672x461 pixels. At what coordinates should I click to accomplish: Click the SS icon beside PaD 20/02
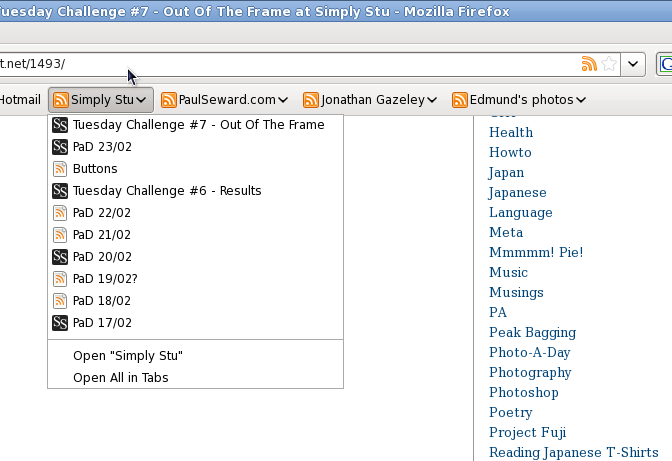click(60, 257)
